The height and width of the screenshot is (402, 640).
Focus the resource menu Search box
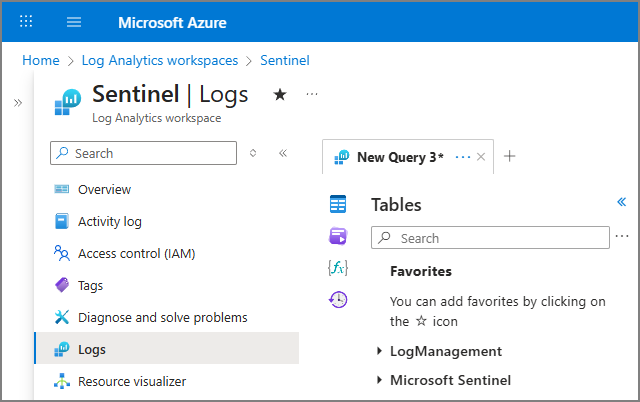[x=143, y=153]
